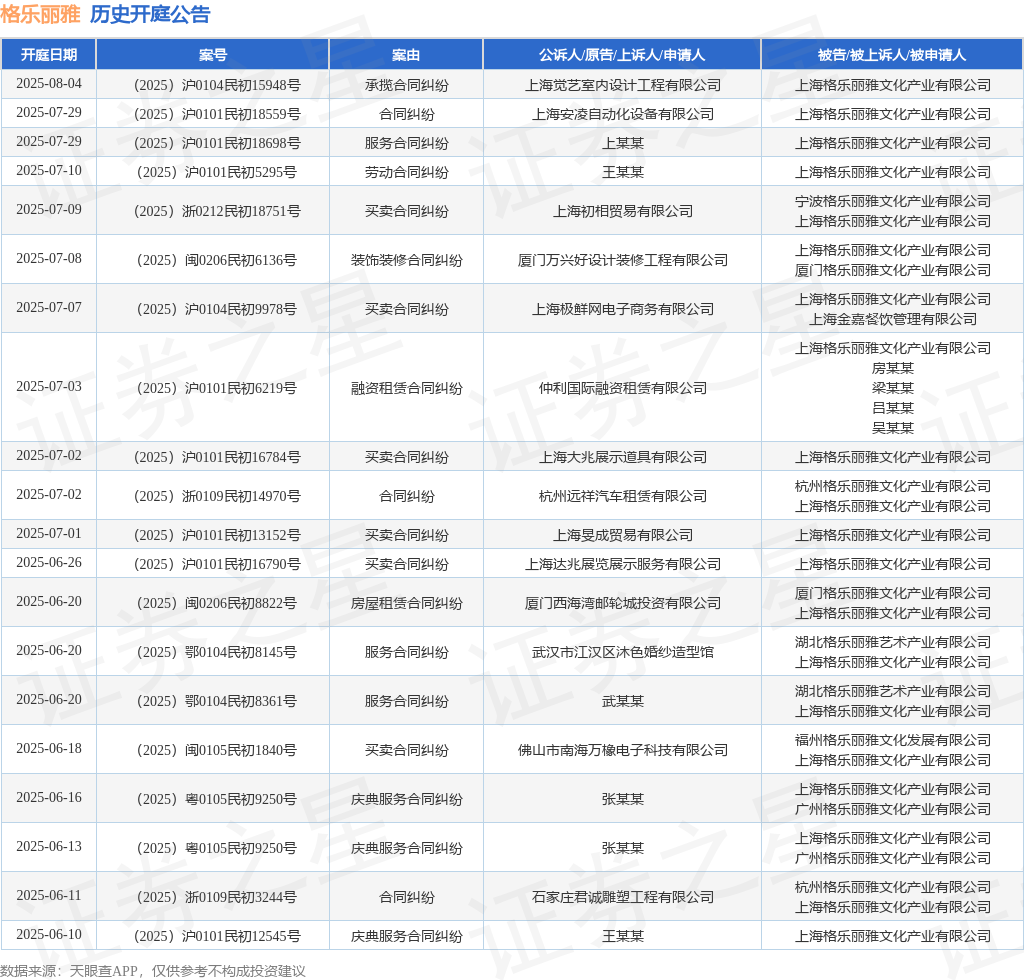Select date cell 2025-06-18
1024x980 pixels.
(x=49, y=748)
